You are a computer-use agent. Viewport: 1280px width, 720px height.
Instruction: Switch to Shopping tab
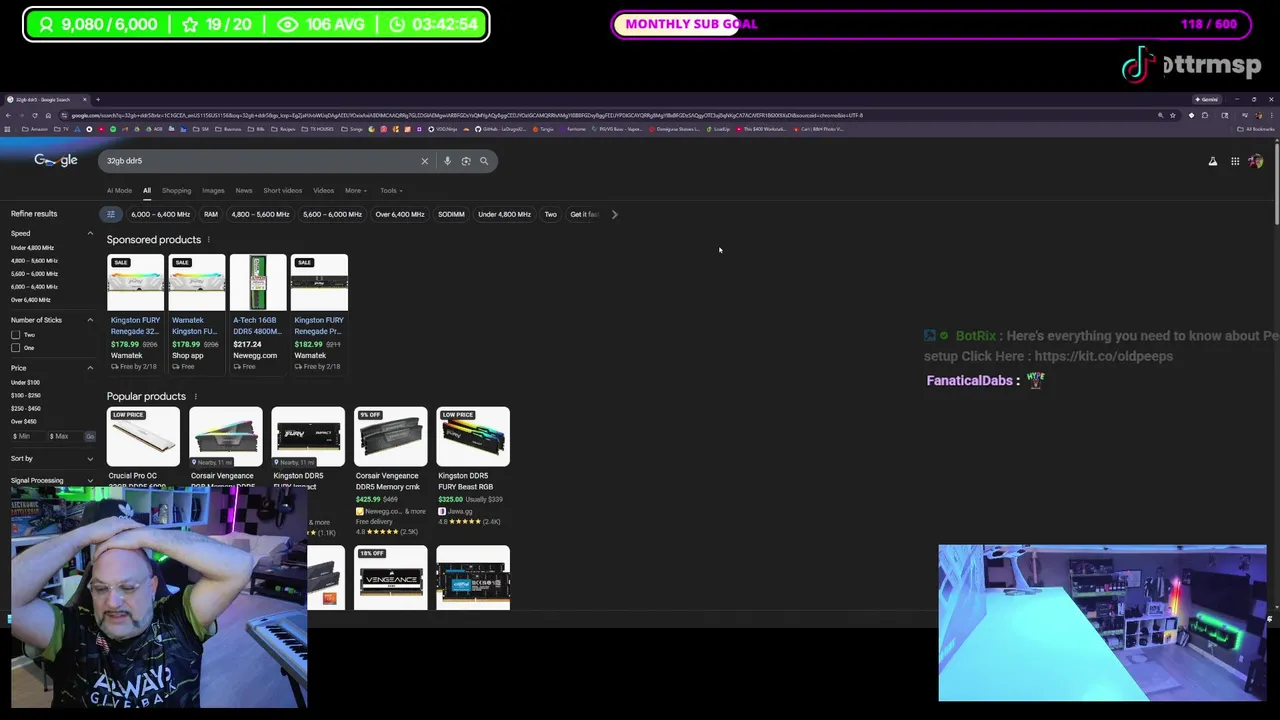[x=176, y=191]
